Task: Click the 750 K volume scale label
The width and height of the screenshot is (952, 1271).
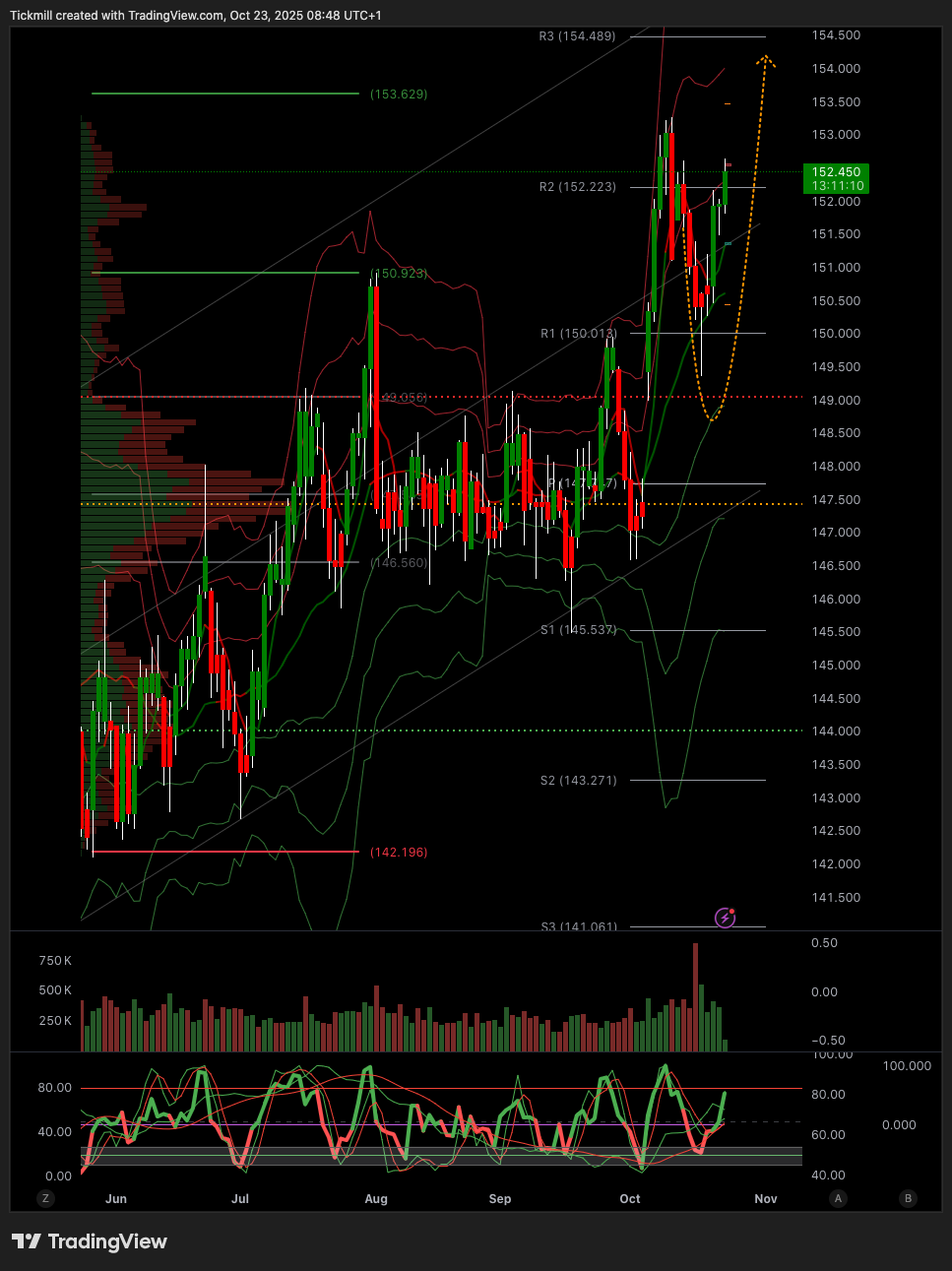Action: (55, 961)
